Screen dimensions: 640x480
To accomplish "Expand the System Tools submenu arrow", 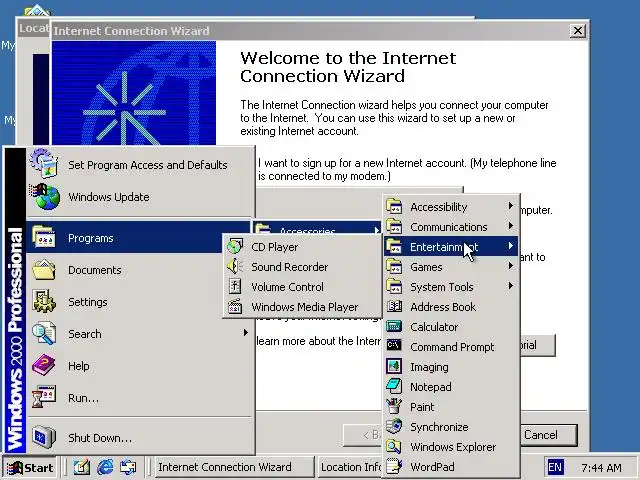I will point(510,286).
